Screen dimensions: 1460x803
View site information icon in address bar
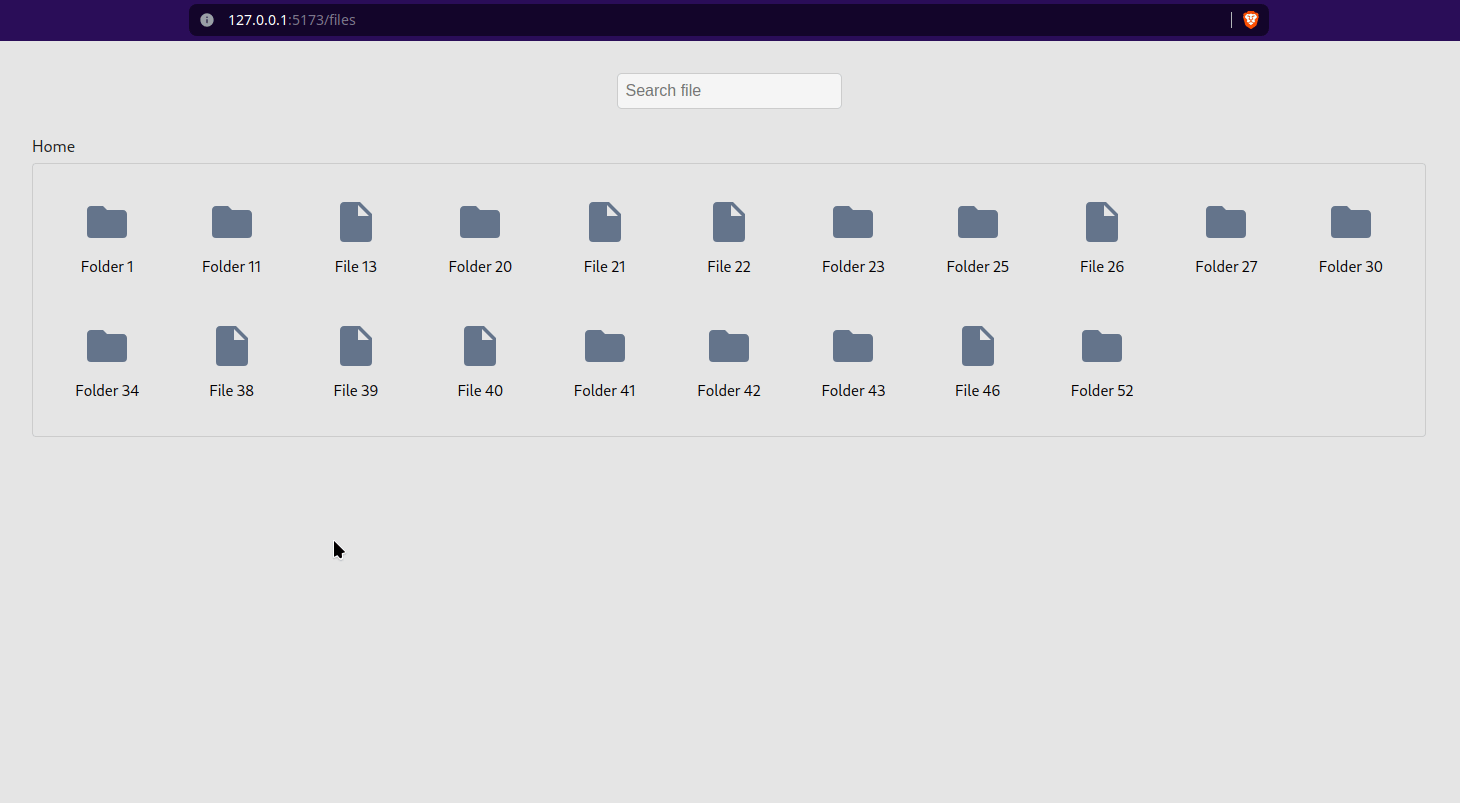point(207,20)
